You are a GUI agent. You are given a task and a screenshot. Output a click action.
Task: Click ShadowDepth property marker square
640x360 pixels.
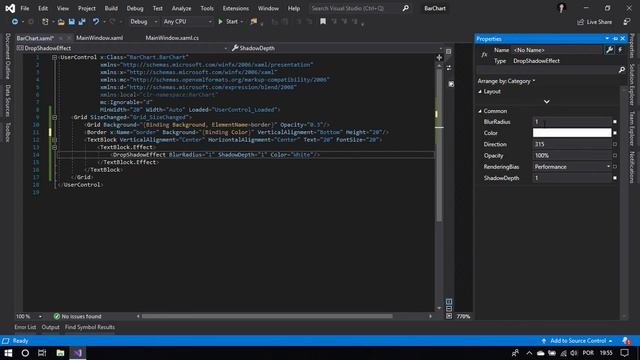615,178
